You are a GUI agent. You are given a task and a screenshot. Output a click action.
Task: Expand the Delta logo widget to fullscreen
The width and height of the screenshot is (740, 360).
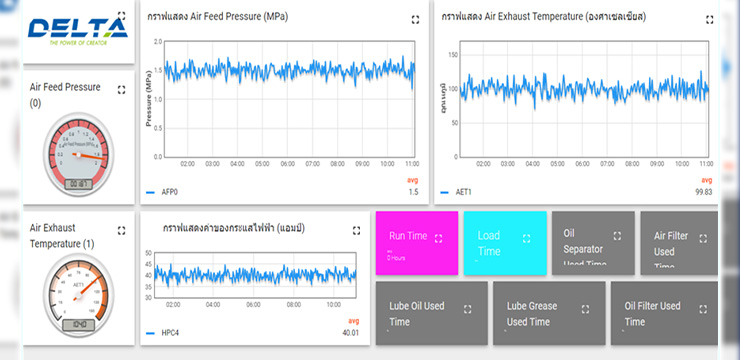coord(121,16)
